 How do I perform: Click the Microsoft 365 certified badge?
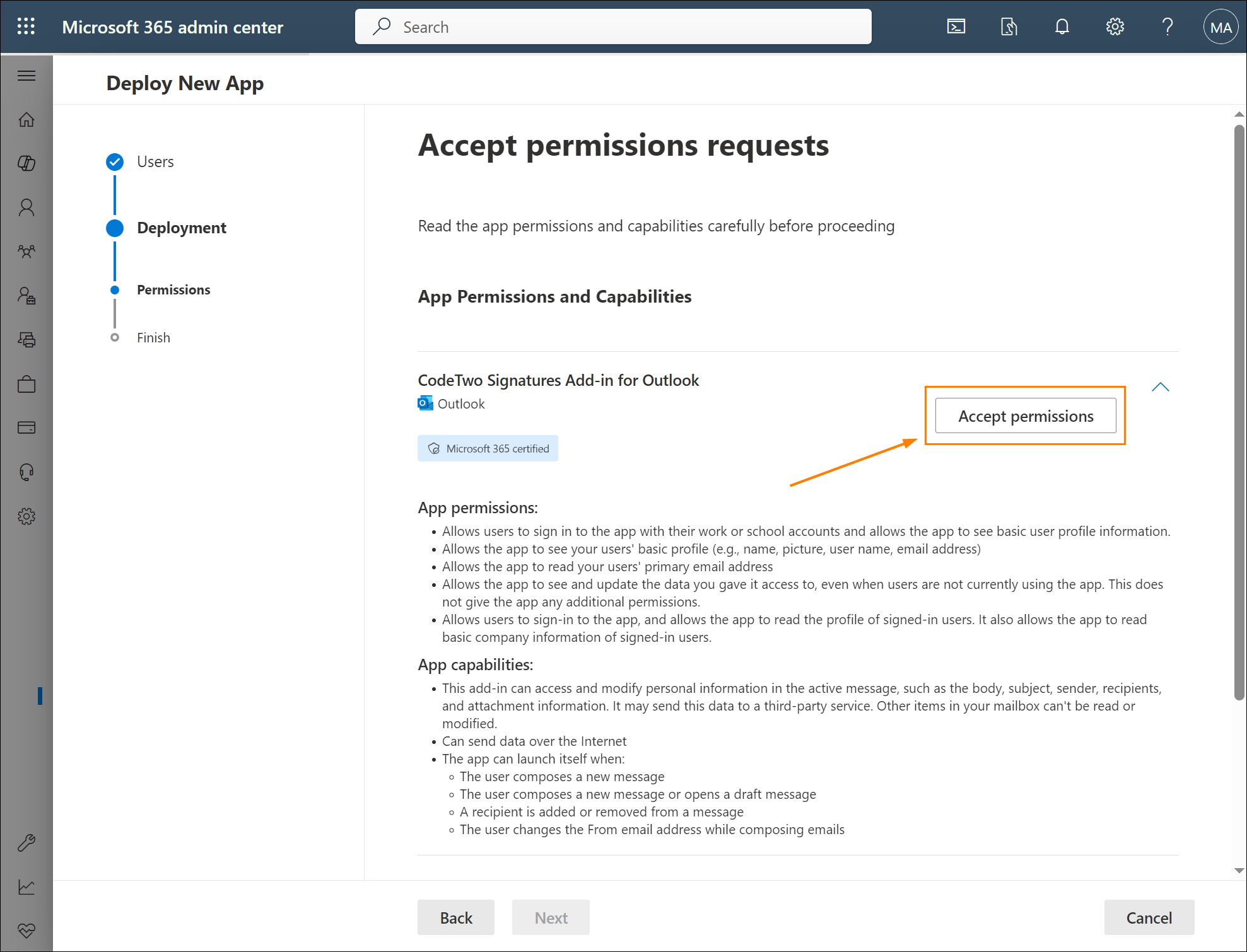(488, 448)
